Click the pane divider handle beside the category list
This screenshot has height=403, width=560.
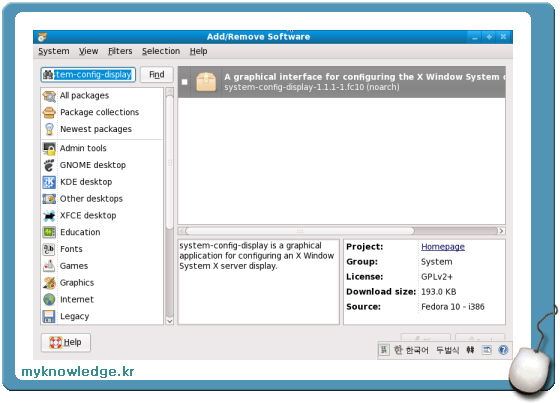[x=170, y=163]
